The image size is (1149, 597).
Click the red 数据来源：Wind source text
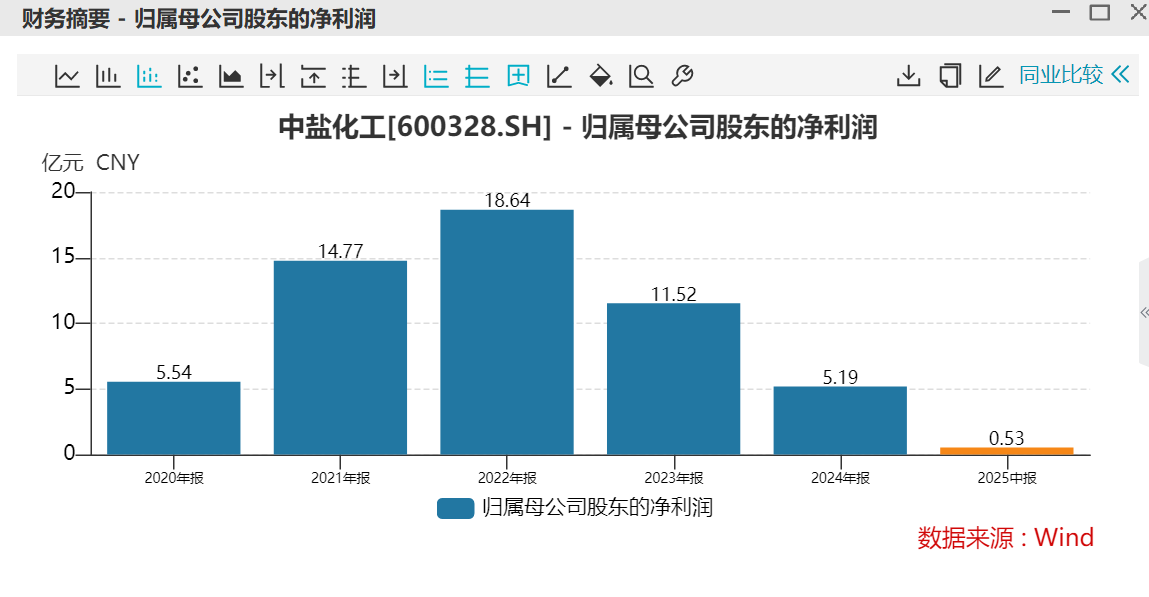(1005, 538)
